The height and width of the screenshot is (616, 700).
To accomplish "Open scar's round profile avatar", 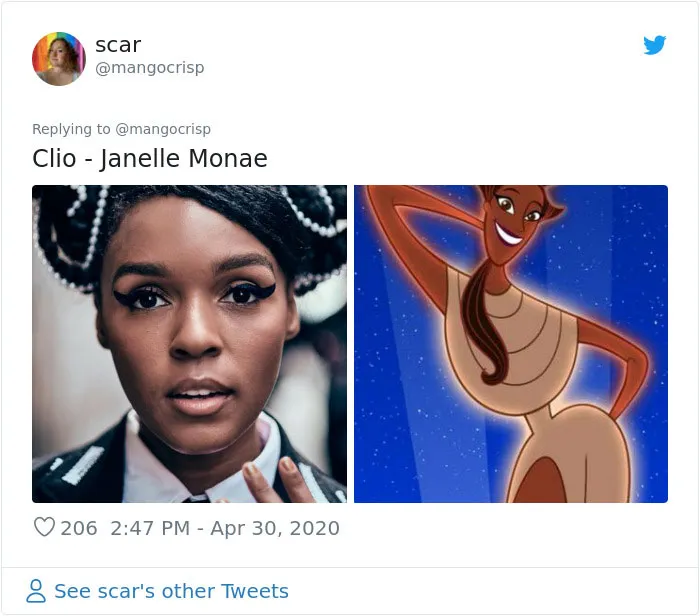I will pos(58,58).
